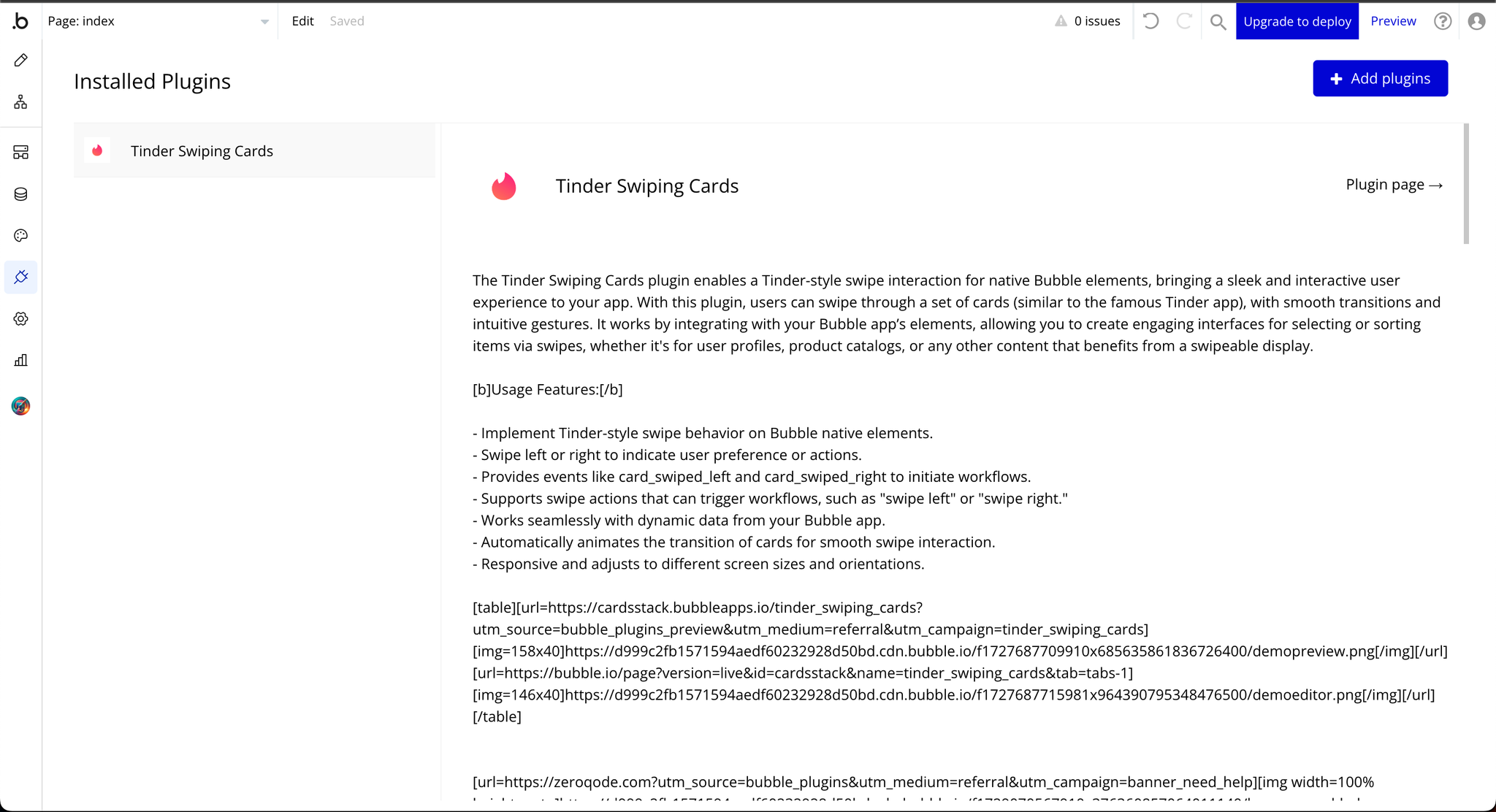Click the Tinder Swiping Cards detail title
This screenshot has height=812, width=1496.
pyautogui.click(x=647, y=186)
